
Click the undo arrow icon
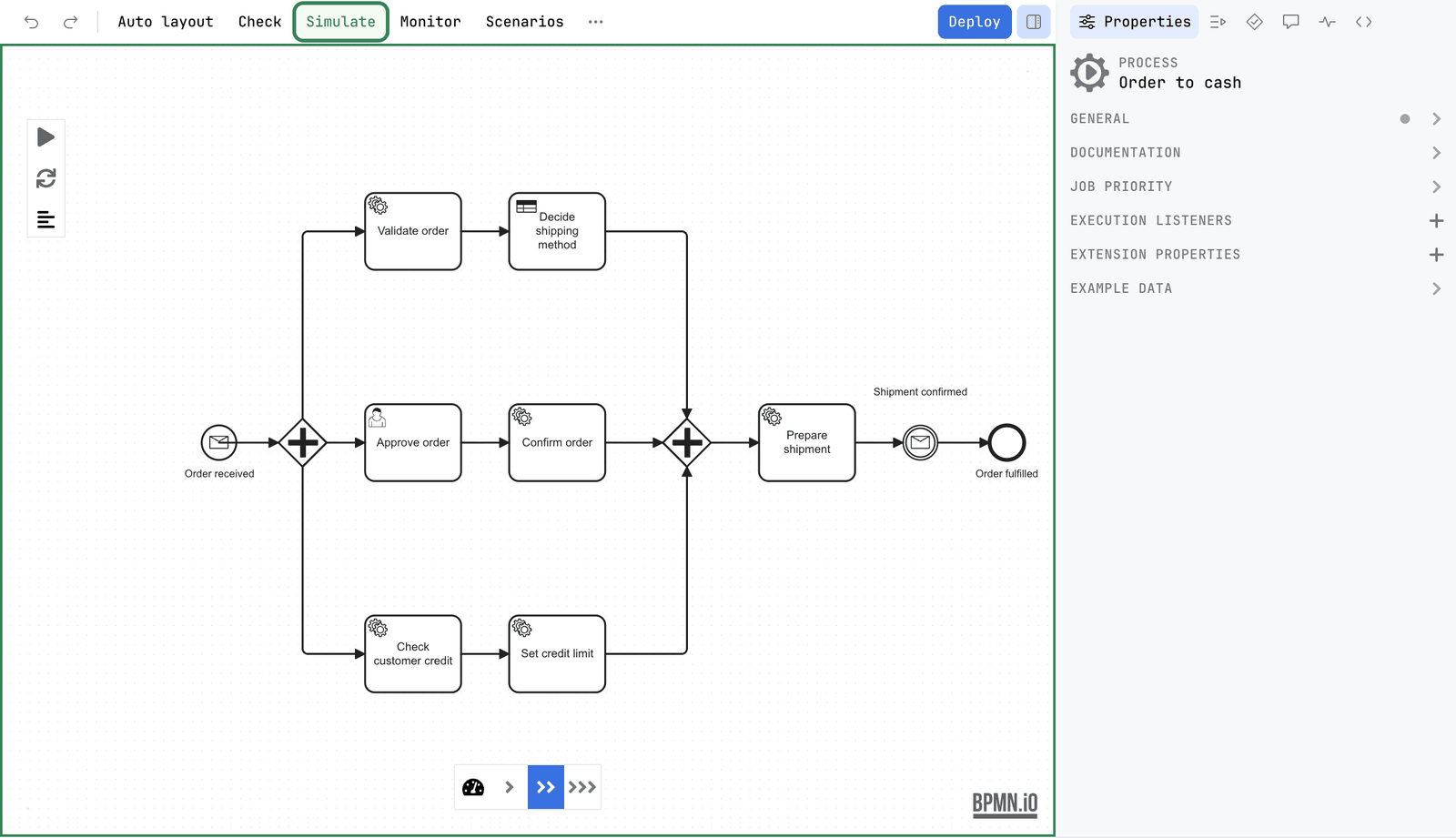32,22
